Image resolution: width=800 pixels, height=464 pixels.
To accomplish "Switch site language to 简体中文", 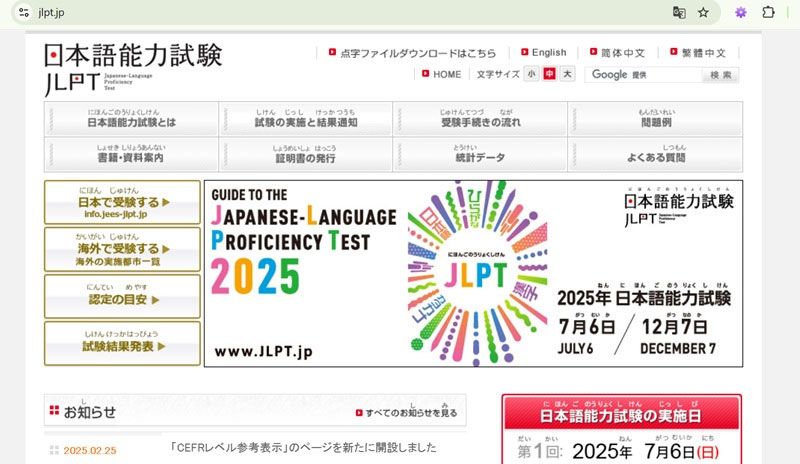I will click(617, 53).
